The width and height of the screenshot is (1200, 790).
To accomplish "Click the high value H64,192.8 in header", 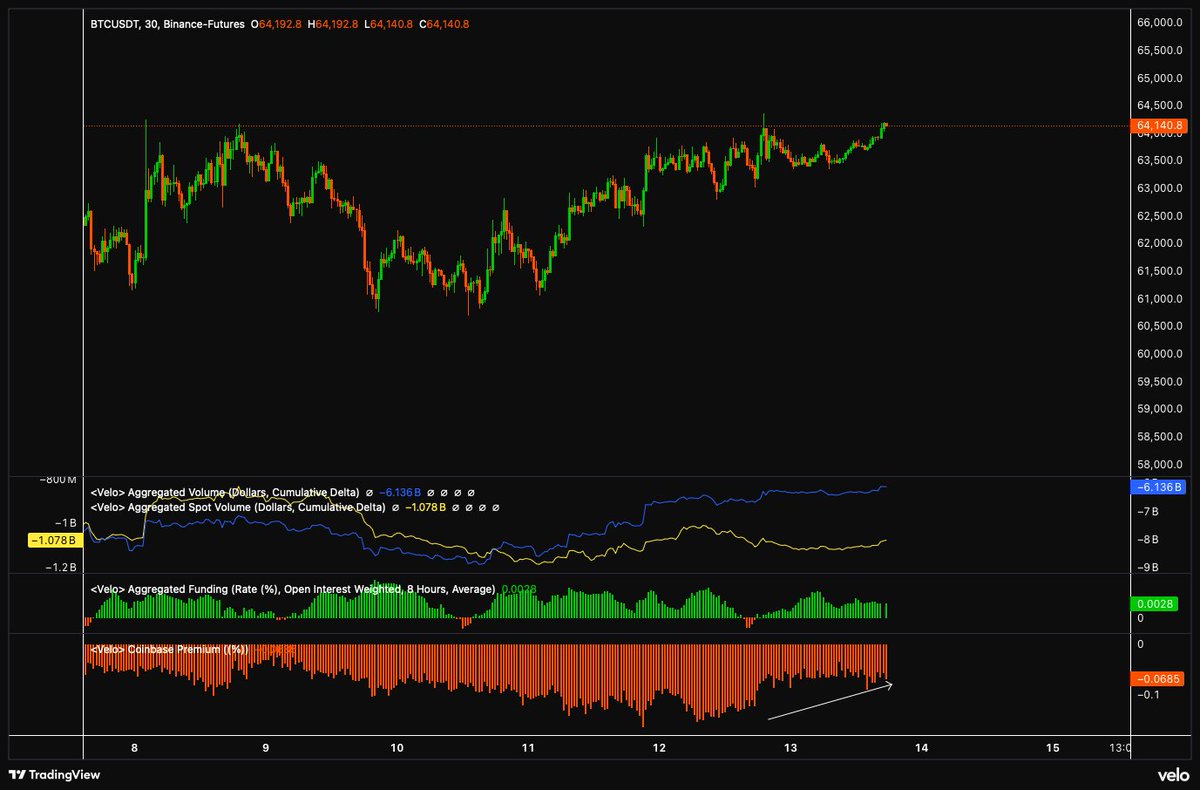I will [331, 25].
